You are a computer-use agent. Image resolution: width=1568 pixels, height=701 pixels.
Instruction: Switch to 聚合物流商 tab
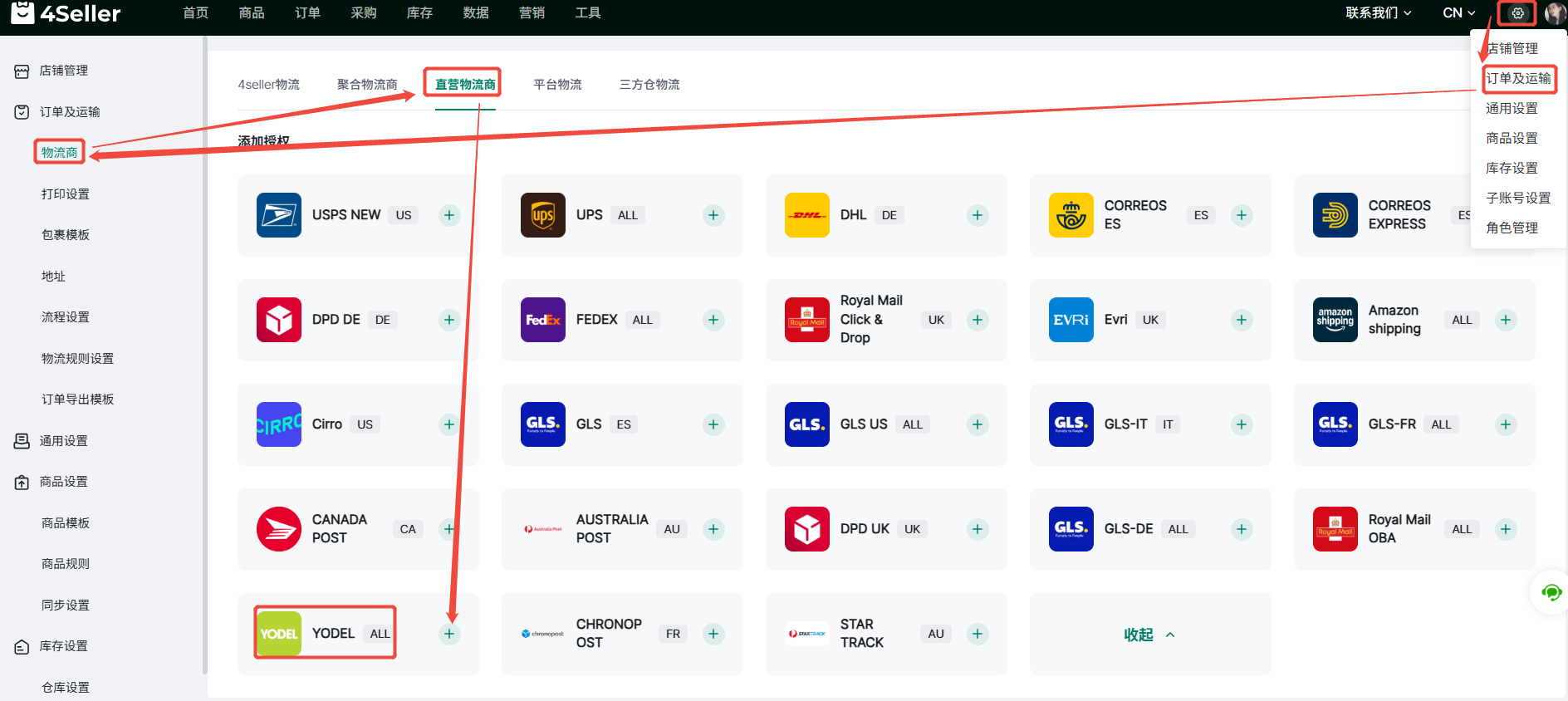367,85
